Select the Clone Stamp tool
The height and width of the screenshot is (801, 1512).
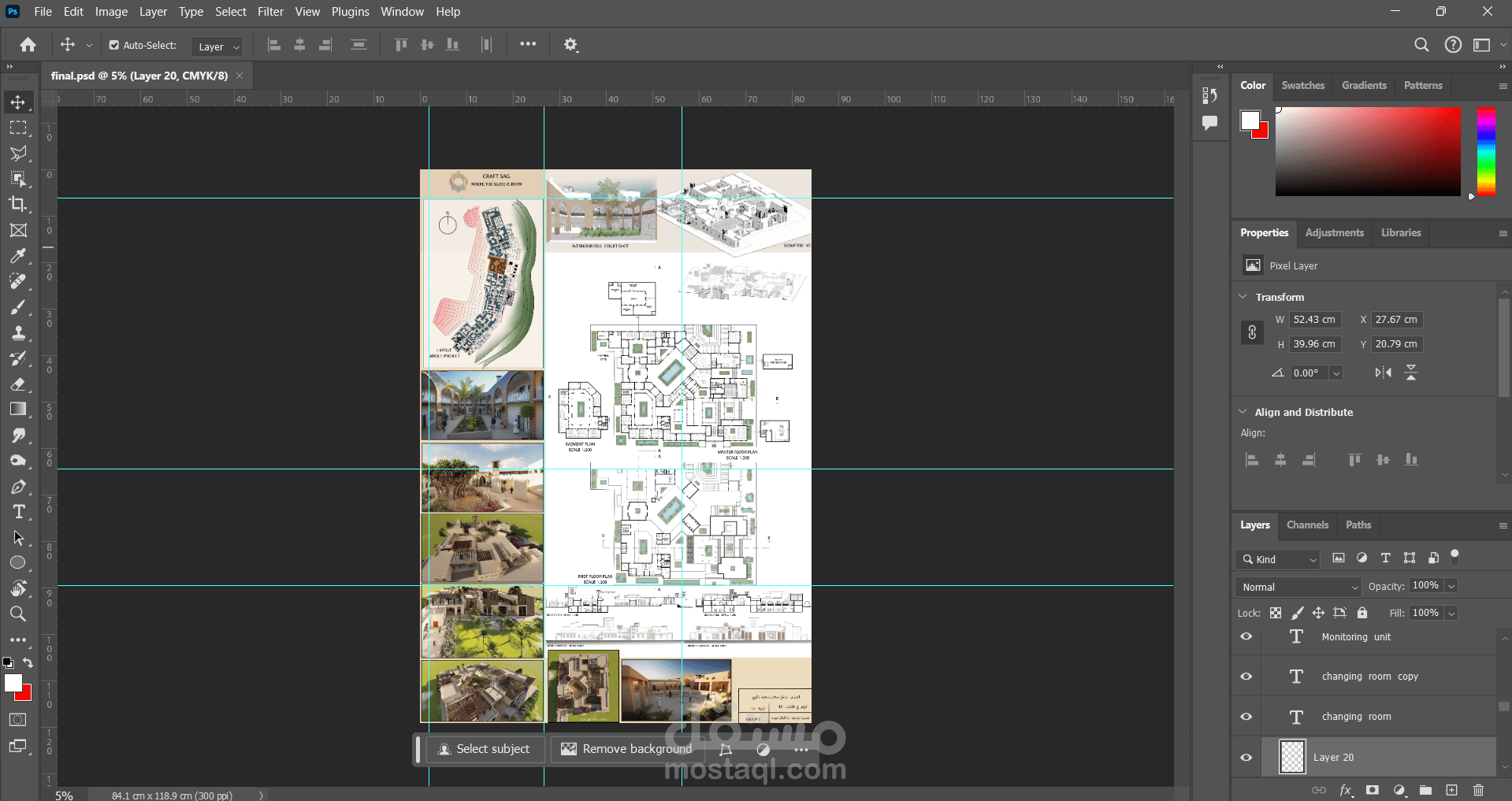point(18,332)
